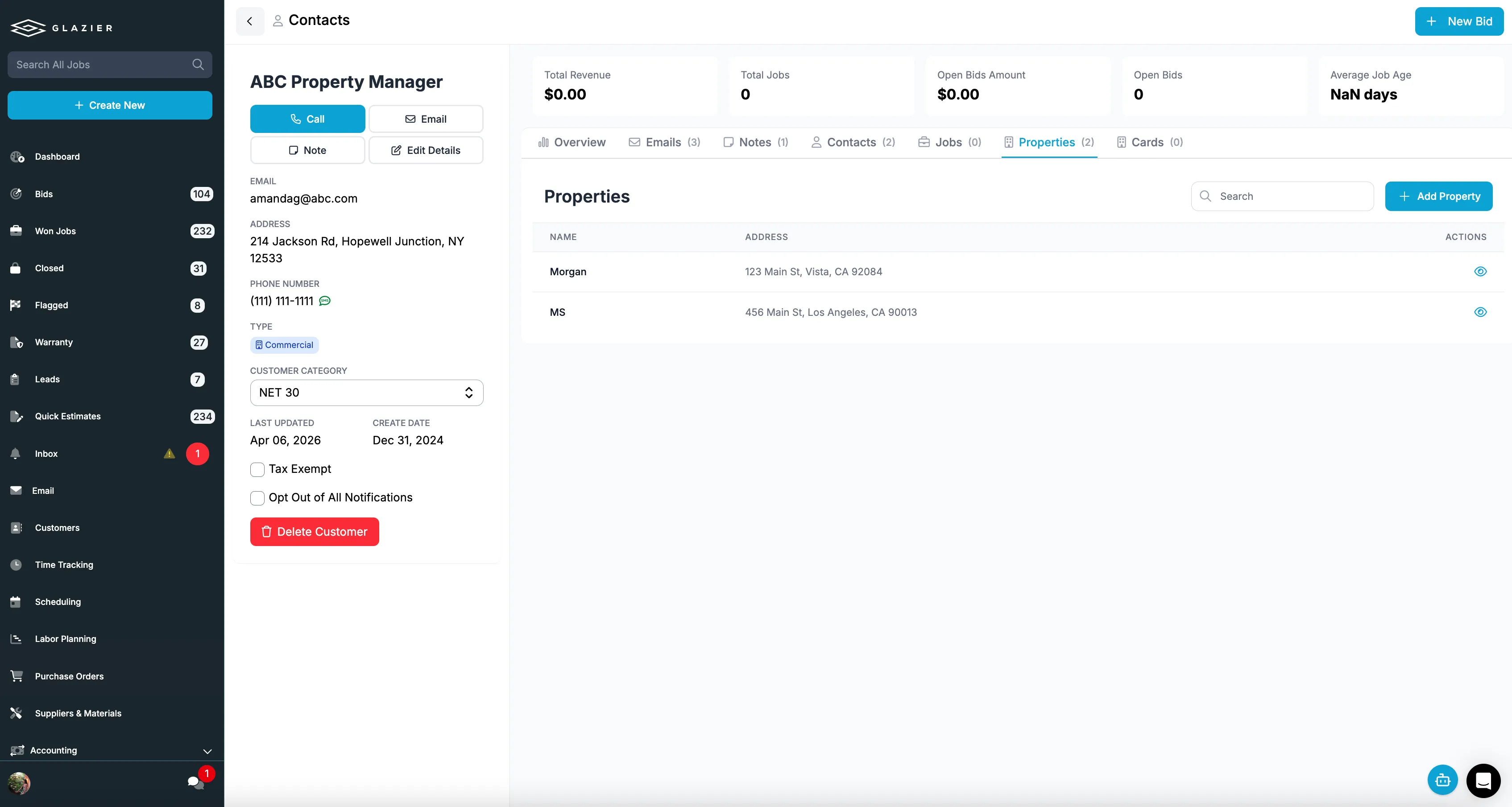Open Bids via its sidebar icon
This screenshot has width=1512, height=807.
point(17,194)
